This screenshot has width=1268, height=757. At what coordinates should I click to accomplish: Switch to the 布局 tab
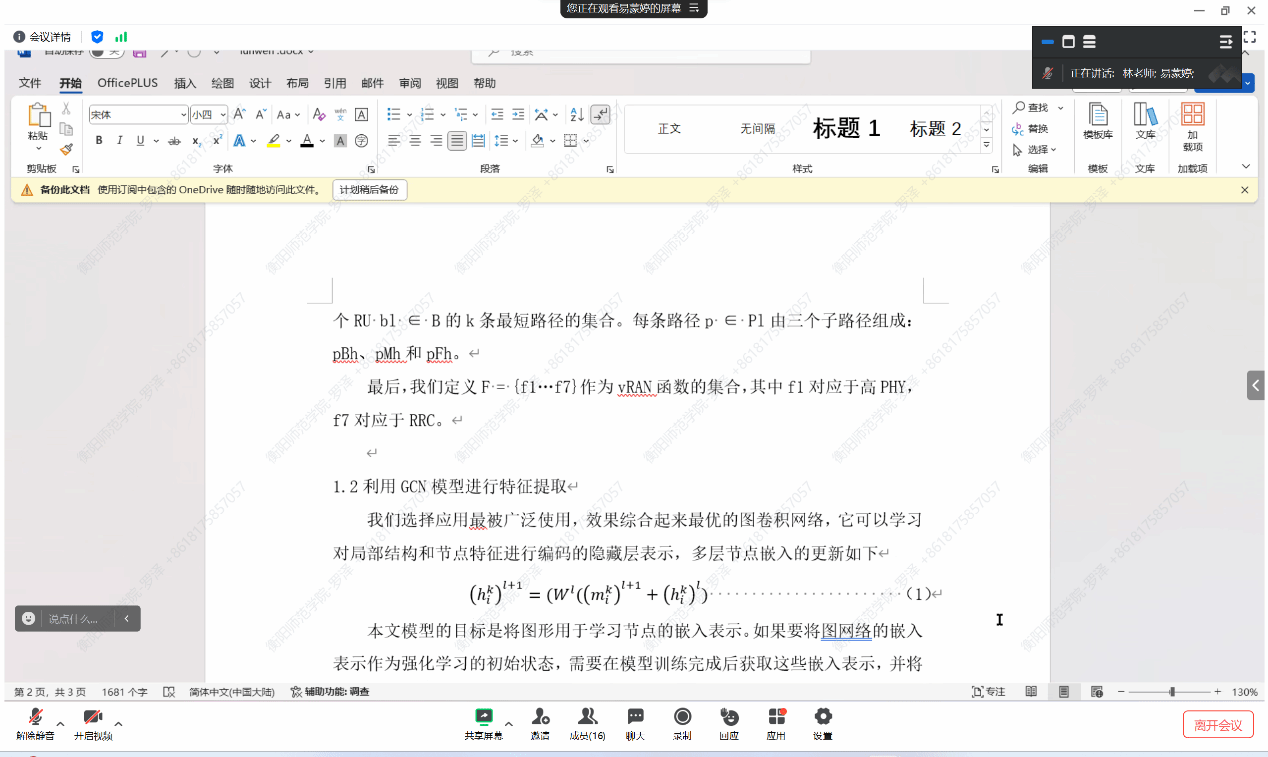(297, 83)
